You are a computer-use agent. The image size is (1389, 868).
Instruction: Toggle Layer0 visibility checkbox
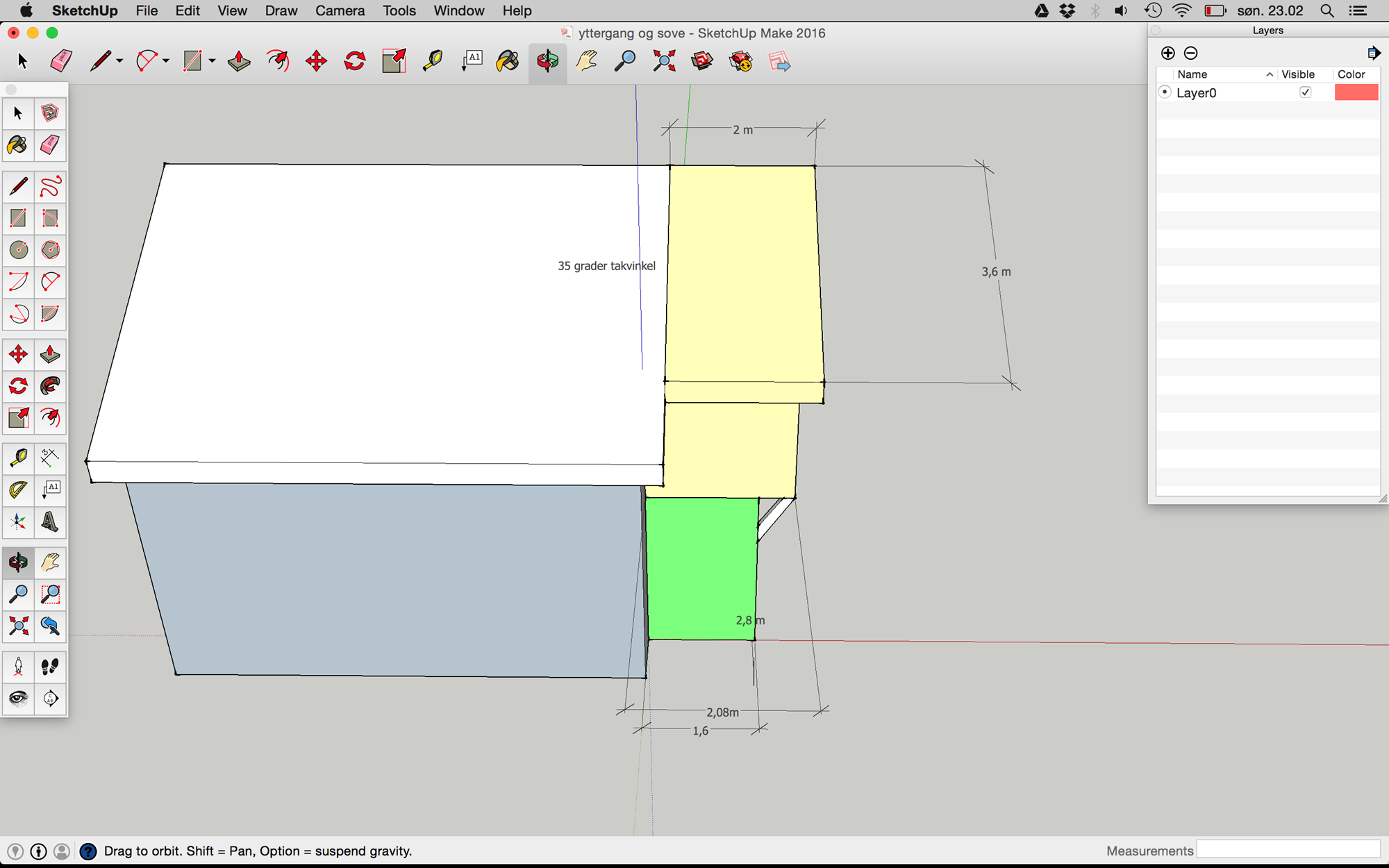(1305, 92)
